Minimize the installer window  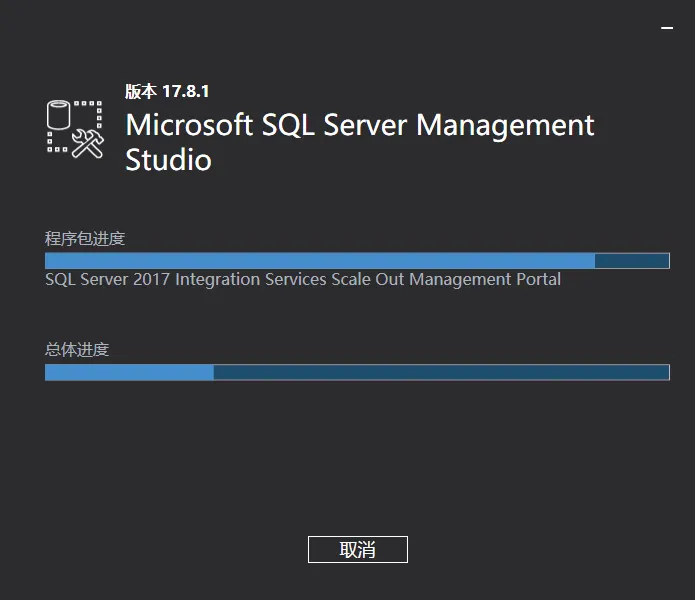coord(667,30)
